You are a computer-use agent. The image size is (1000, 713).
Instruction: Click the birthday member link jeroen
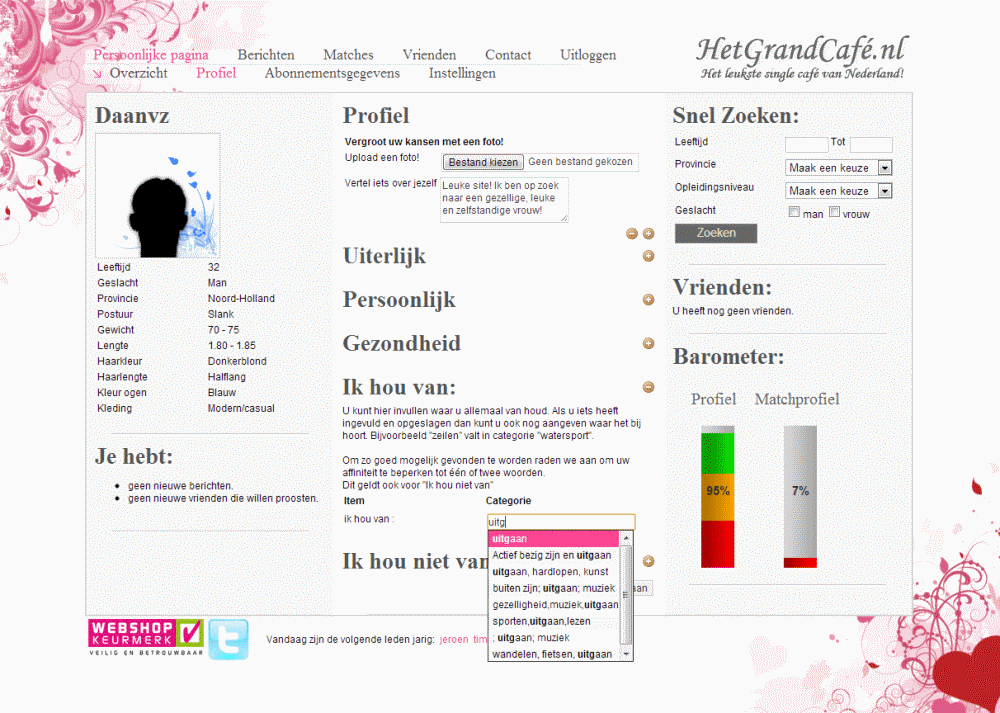pyautogui.click(x=454, y=639)
